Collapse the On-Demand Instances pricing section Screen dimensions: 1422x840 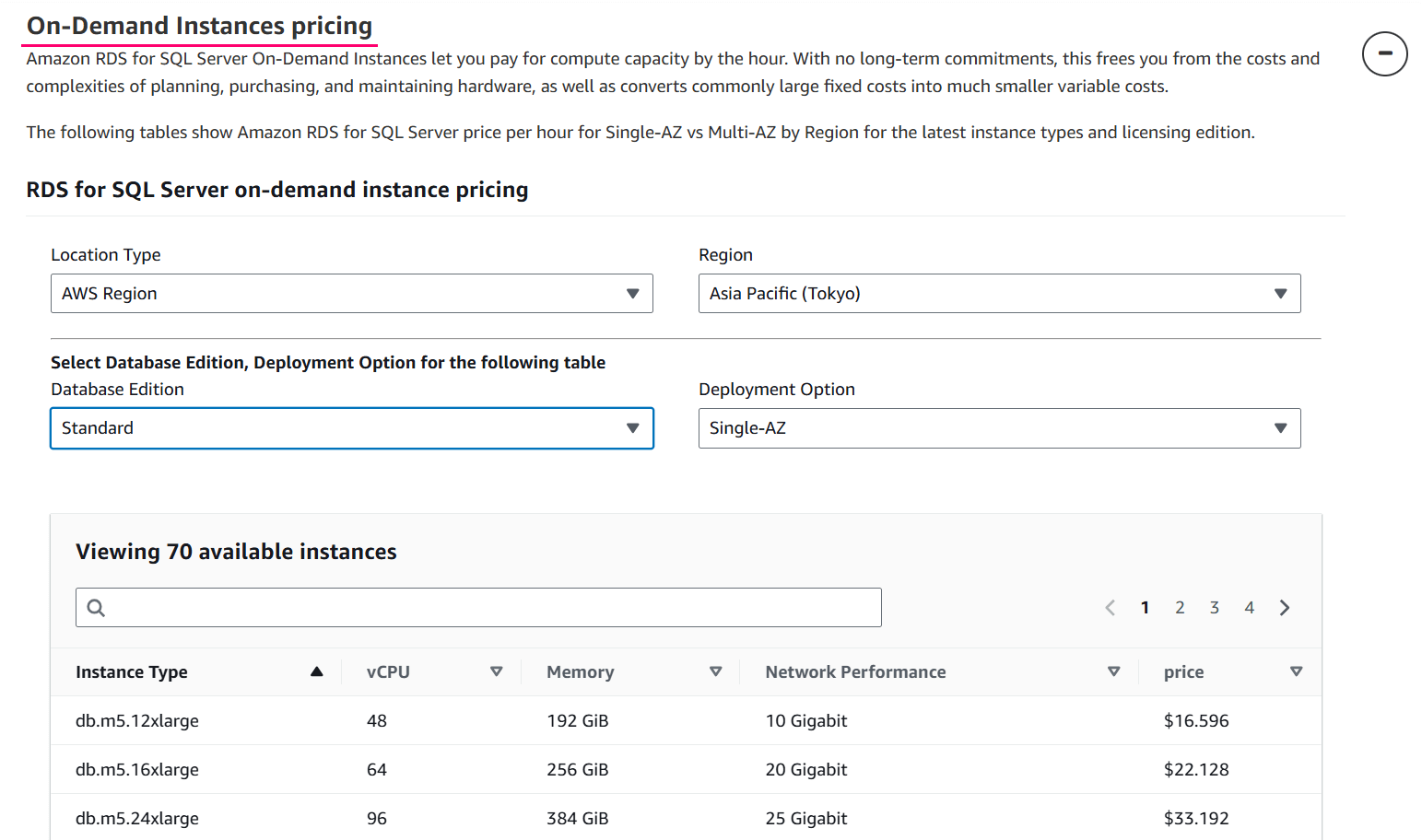(x=1384, y=53)
